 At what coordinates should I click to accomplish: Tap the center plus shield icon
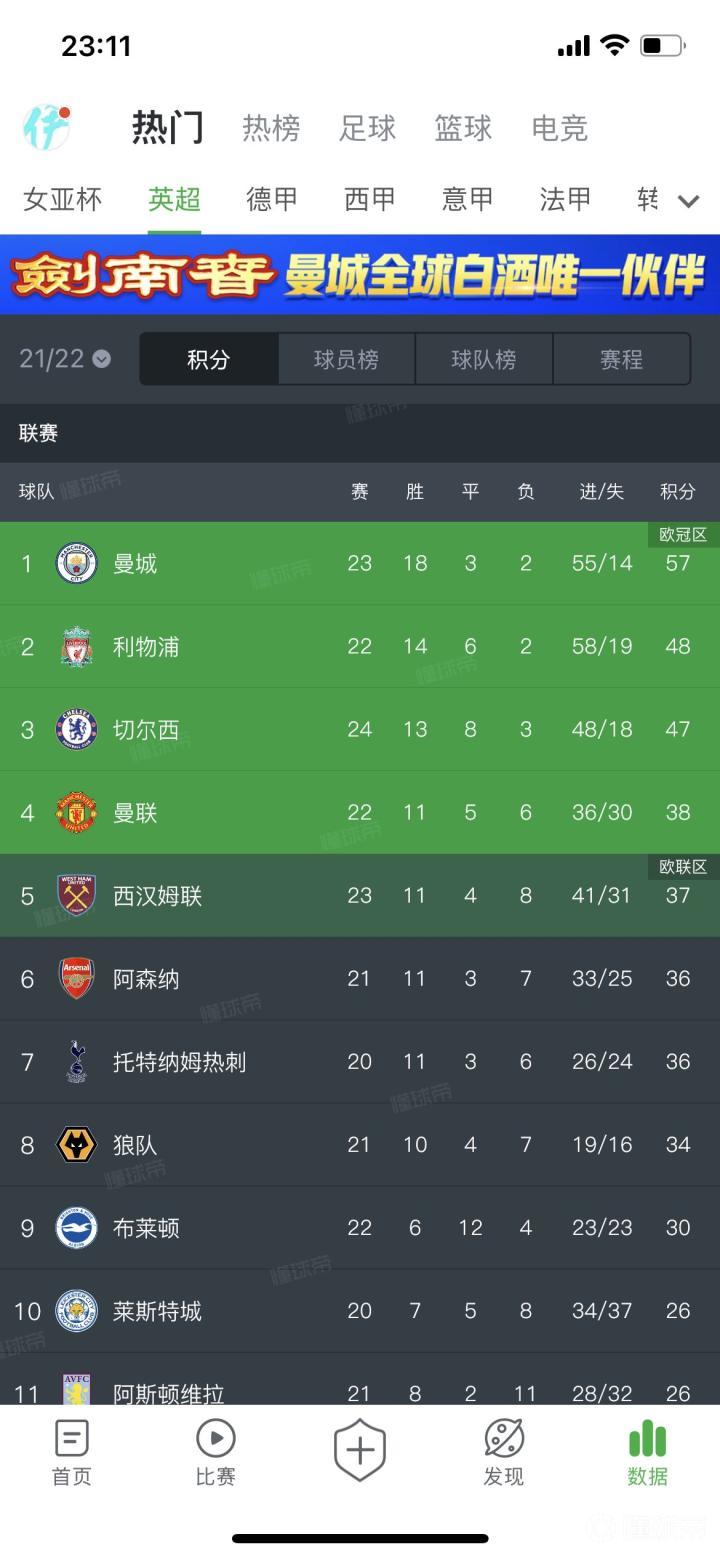[360, 1449]
